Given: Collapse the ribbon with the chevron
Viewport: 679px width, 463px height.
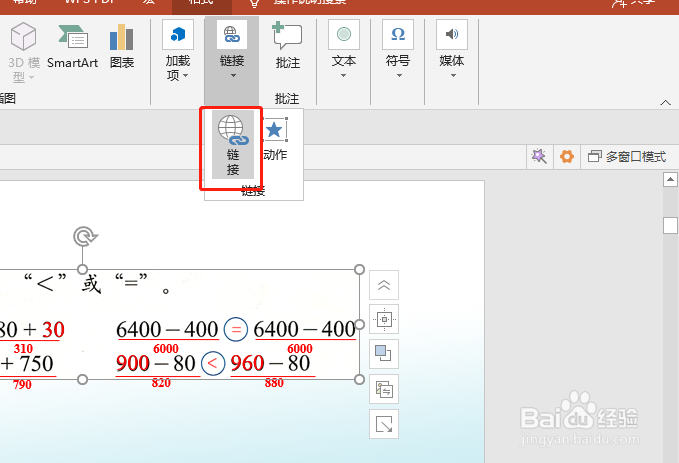Looking at the screenshot, I should [x=666, y=103].
